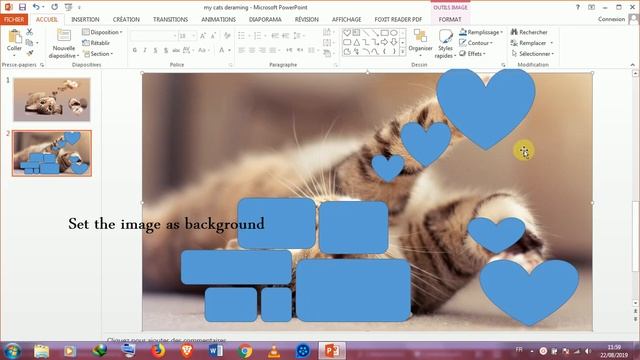Screen dimensions: 640x360
Task: Start slideshow from the quick access toolbar icon
Action: [68, 7]
